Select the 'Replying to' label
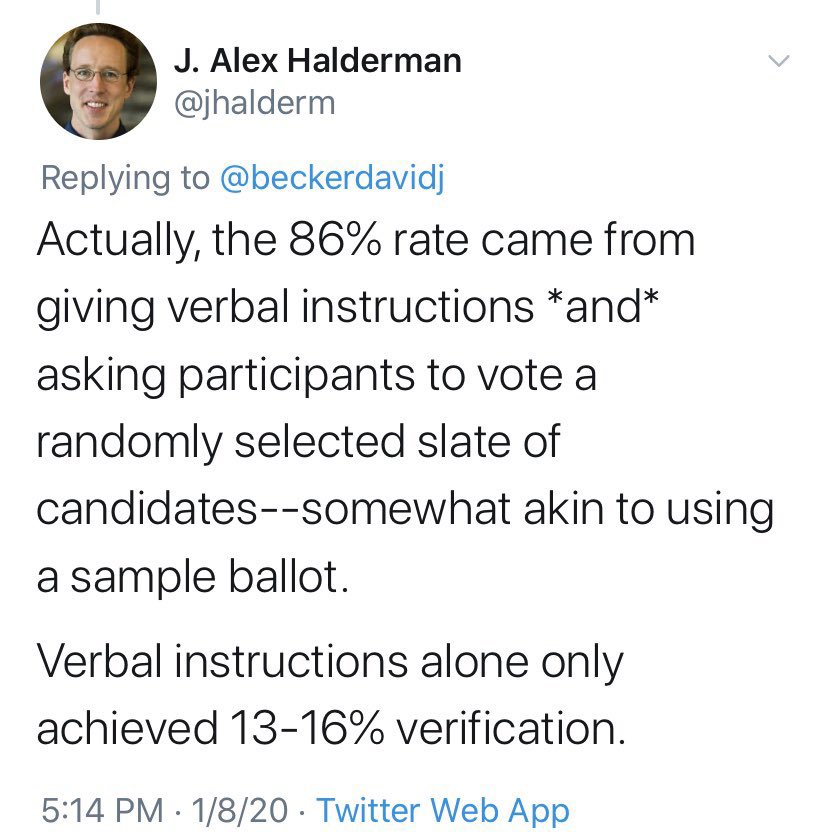815x839 pixels. (125, 178)
